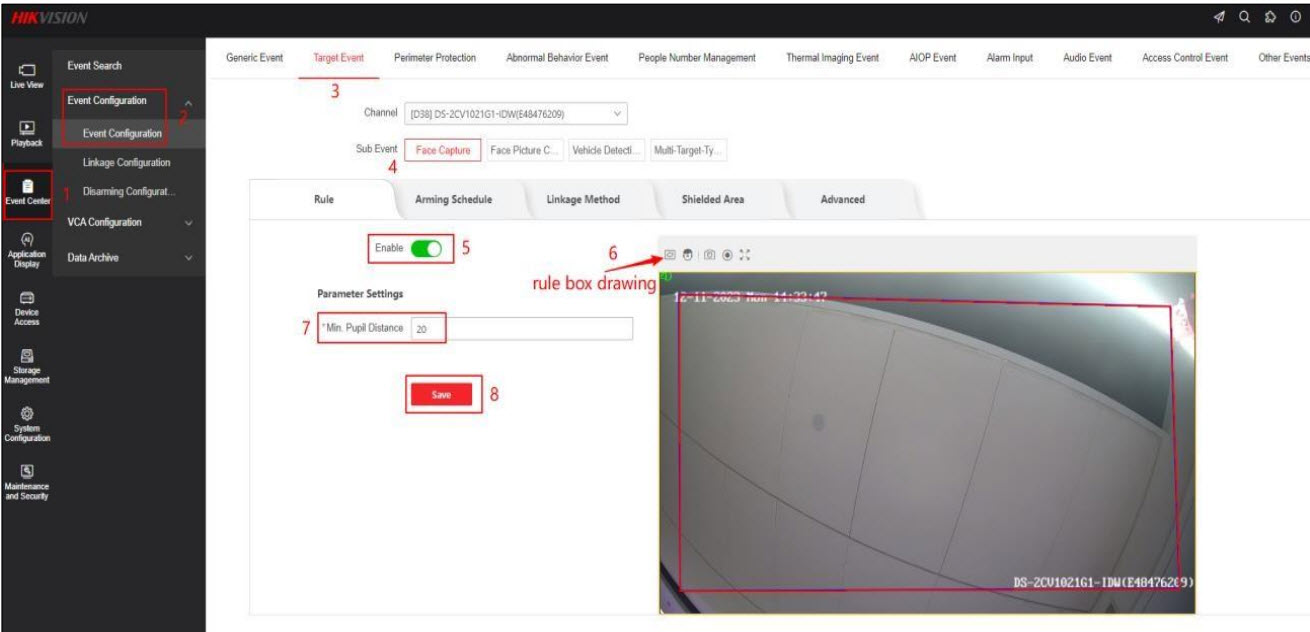Expand the VCA Configuration menu section
This screenshot has width=1310, height=632.
click(x=128, y=222)
